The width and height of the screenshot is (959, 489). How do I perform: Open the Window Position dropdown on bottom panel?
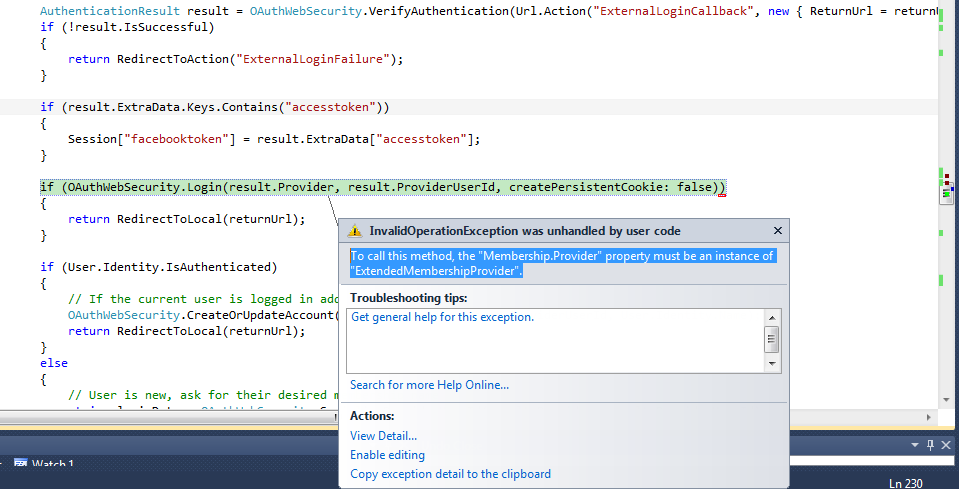click(915, 445)
